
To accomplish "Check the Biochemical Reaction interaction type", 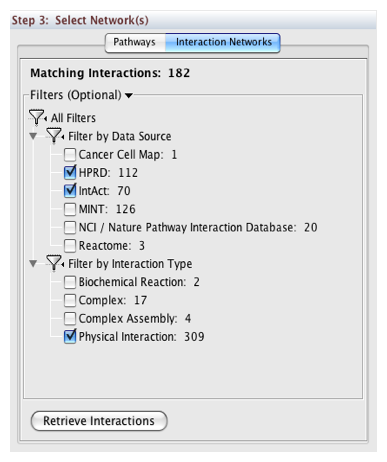I will tap(70, 282).
